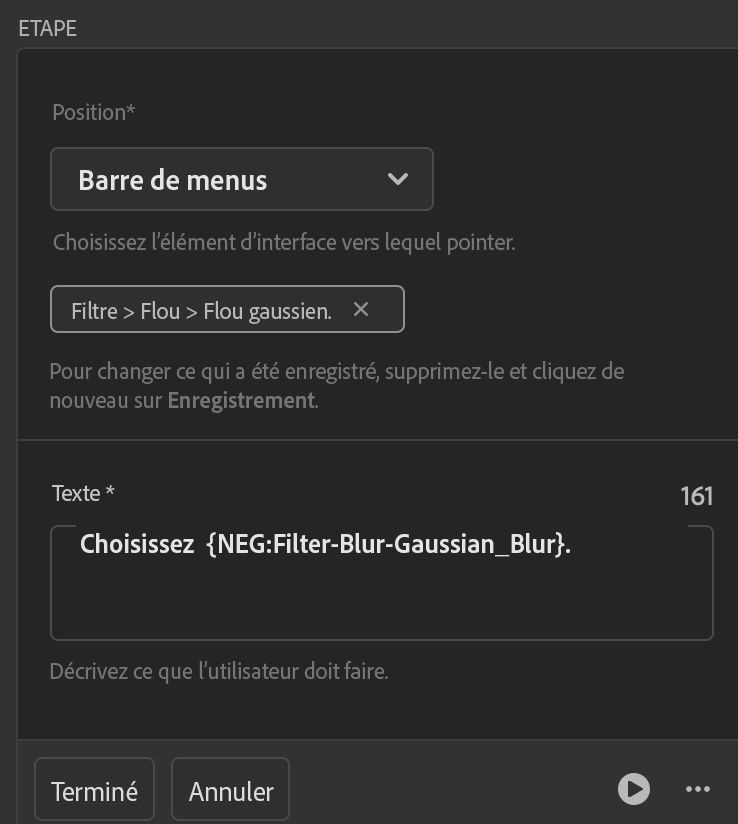Click the Position* field label
The height and width of the screenshot is (824, 738).
coord(93,112)
